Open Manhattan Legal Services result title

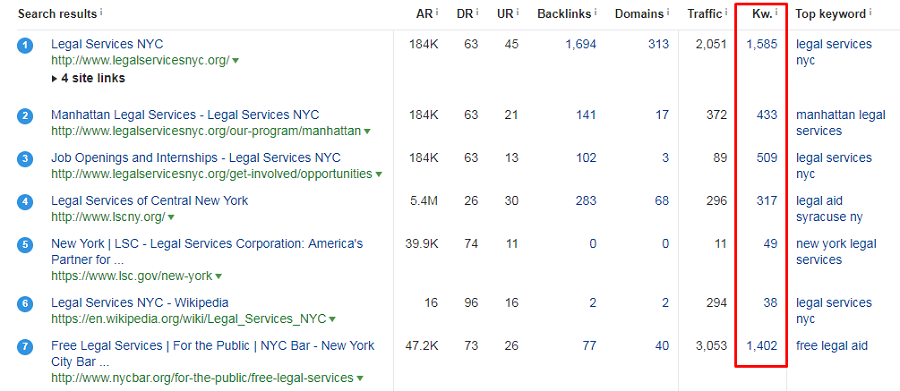[185, 115]
